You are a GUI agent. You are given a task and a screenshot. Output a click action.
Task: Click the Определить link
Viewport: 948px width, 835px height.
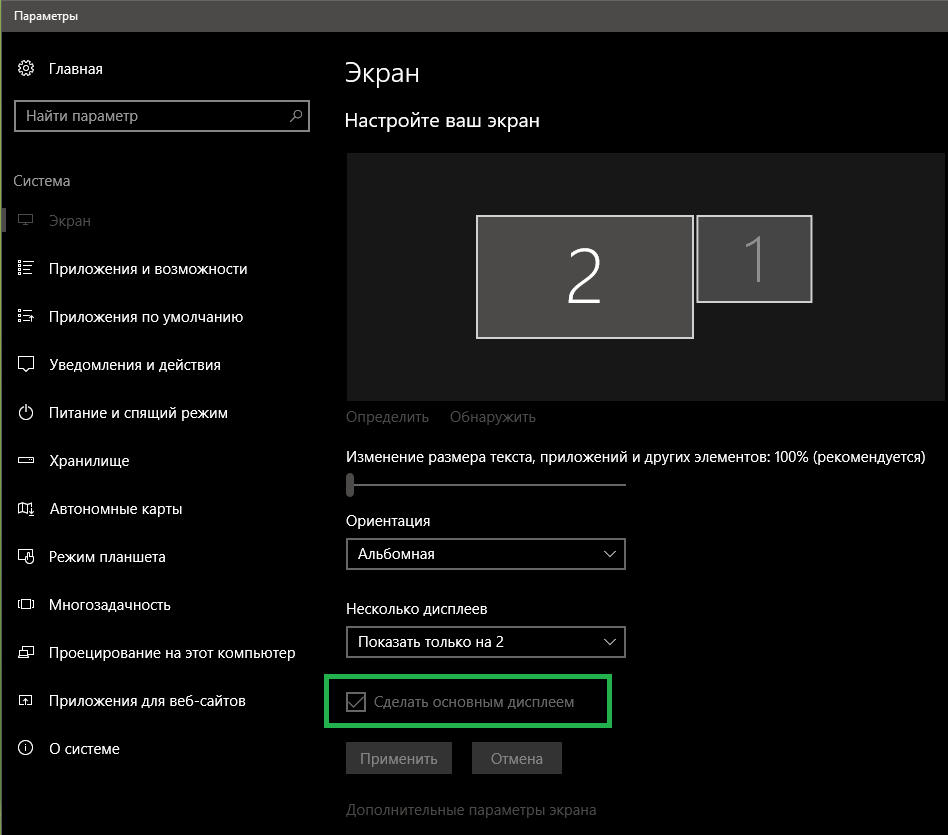[x=387, y=417]
